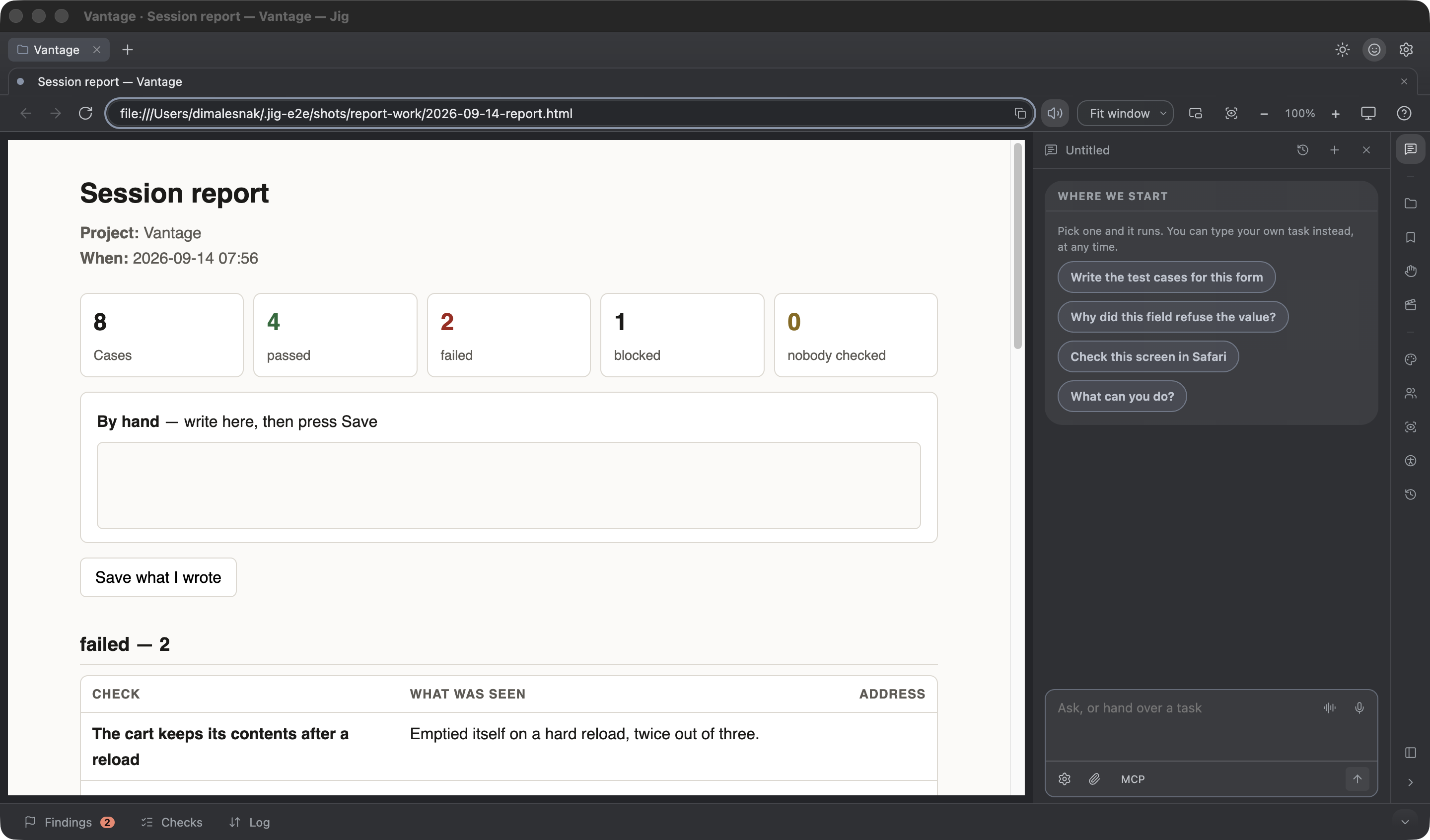Open the palette icon in right sidebar

pyautogui.click(x=1410, y=359)
